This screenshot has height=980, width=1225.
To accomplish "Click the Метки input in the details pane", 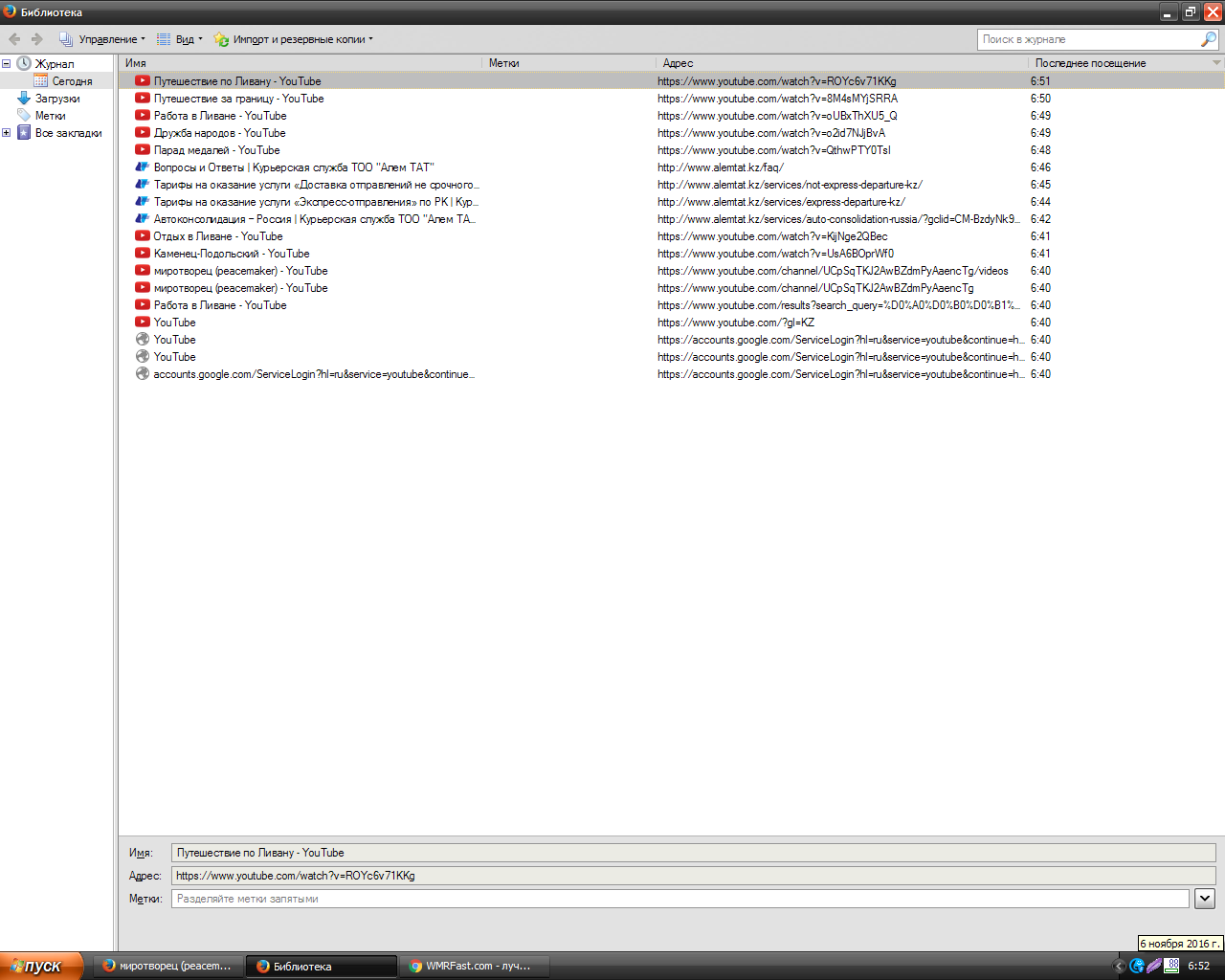I will coord(679,899).
